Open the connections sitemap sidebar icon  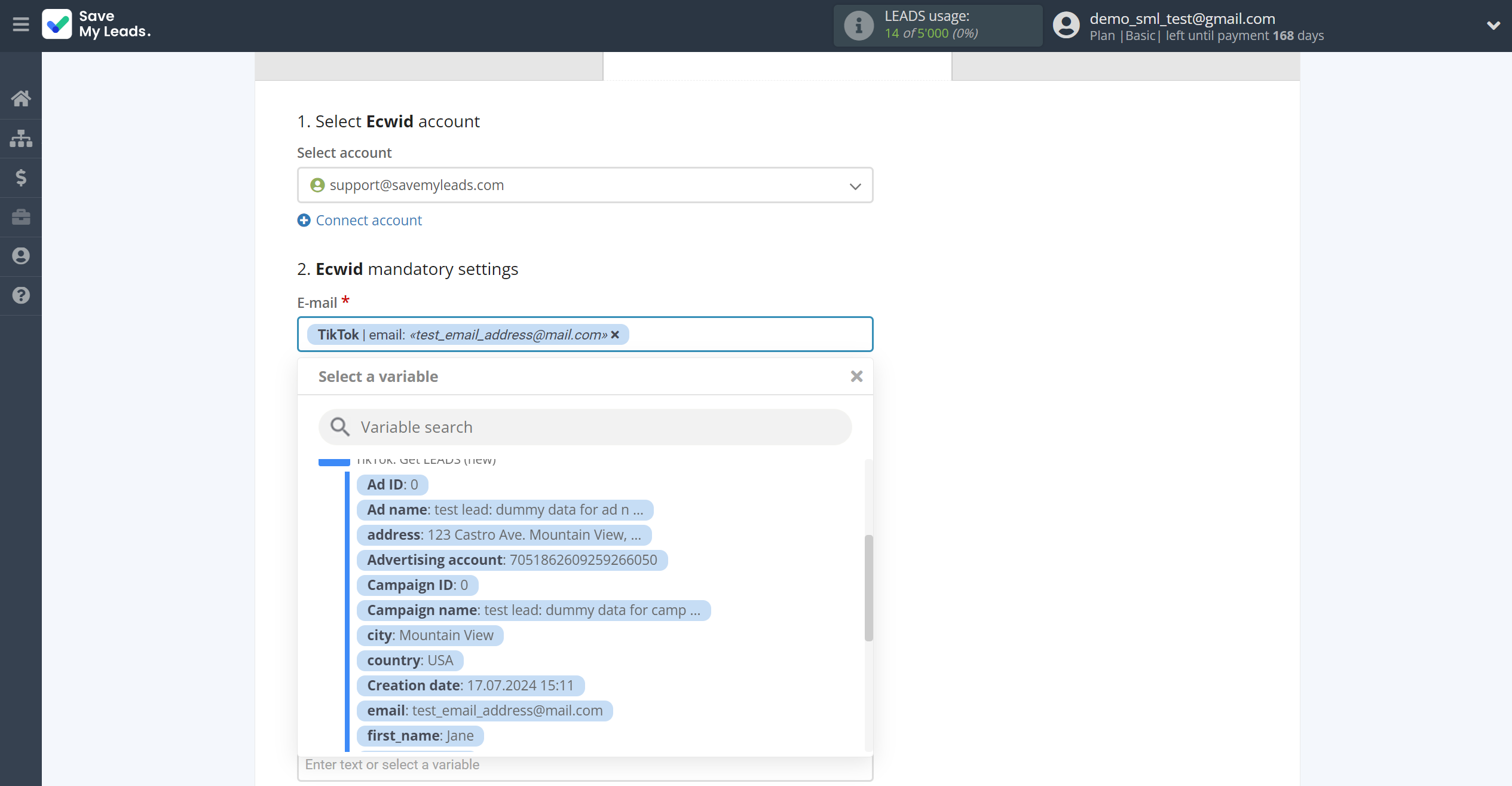(x=21, y=138)
